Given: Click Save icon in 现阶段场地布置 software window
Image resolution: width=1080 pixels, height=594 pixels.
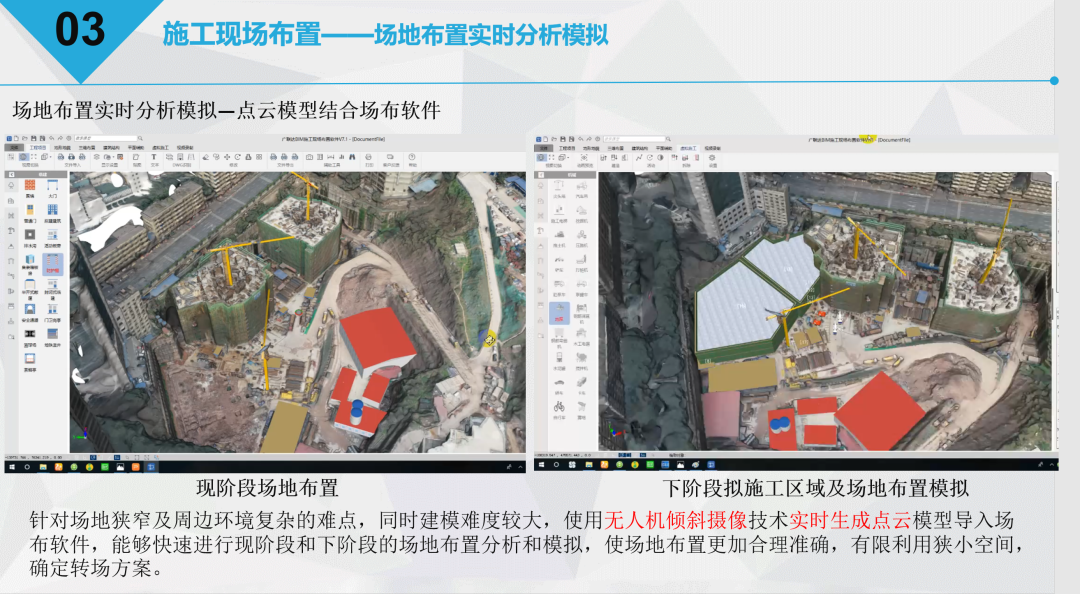Looking at the screenshot, I should pyautogui.click(x=33, y=139).
